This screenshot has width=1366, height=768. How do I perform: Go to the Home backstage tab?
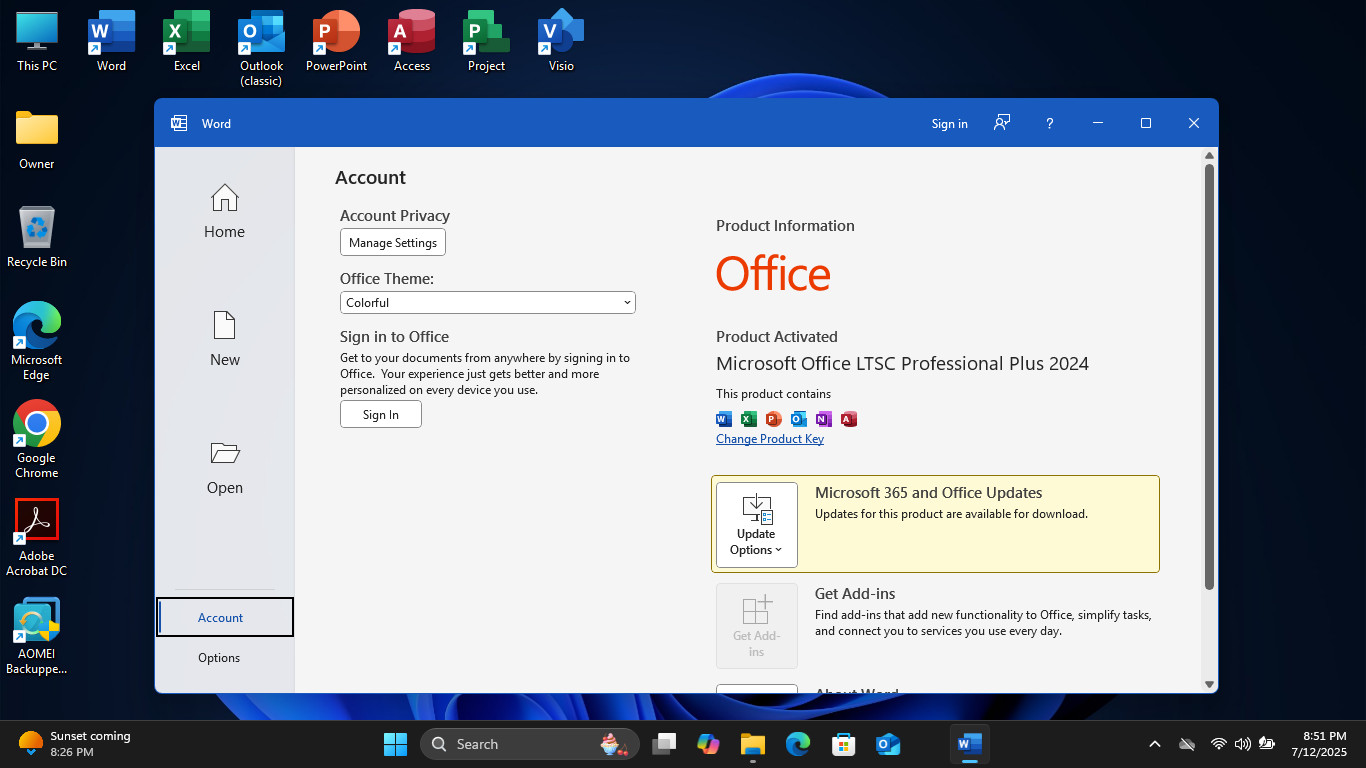point(224,211)
